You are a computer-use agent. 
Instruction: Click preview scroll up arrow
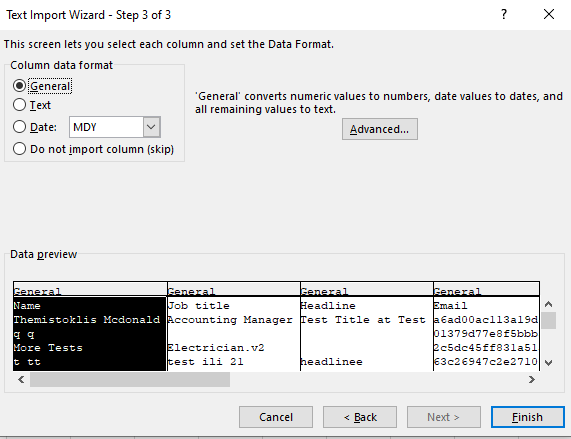[548, 304]
